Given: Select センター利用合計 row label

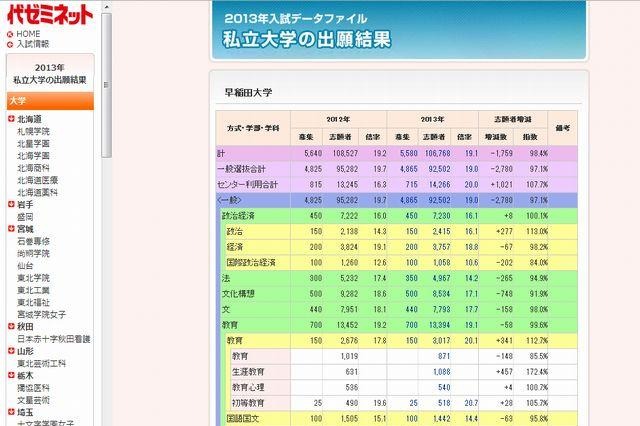Looking at the screenshot, I should coord(247,184).
